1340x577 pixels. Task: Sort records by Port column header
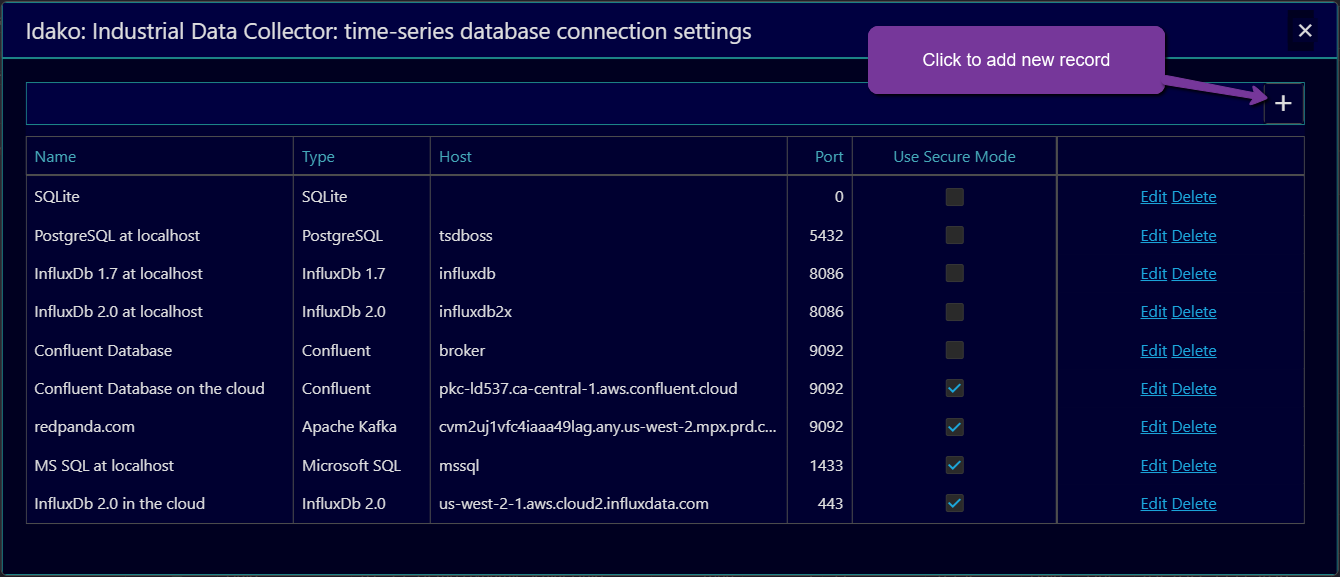point(828,157)
